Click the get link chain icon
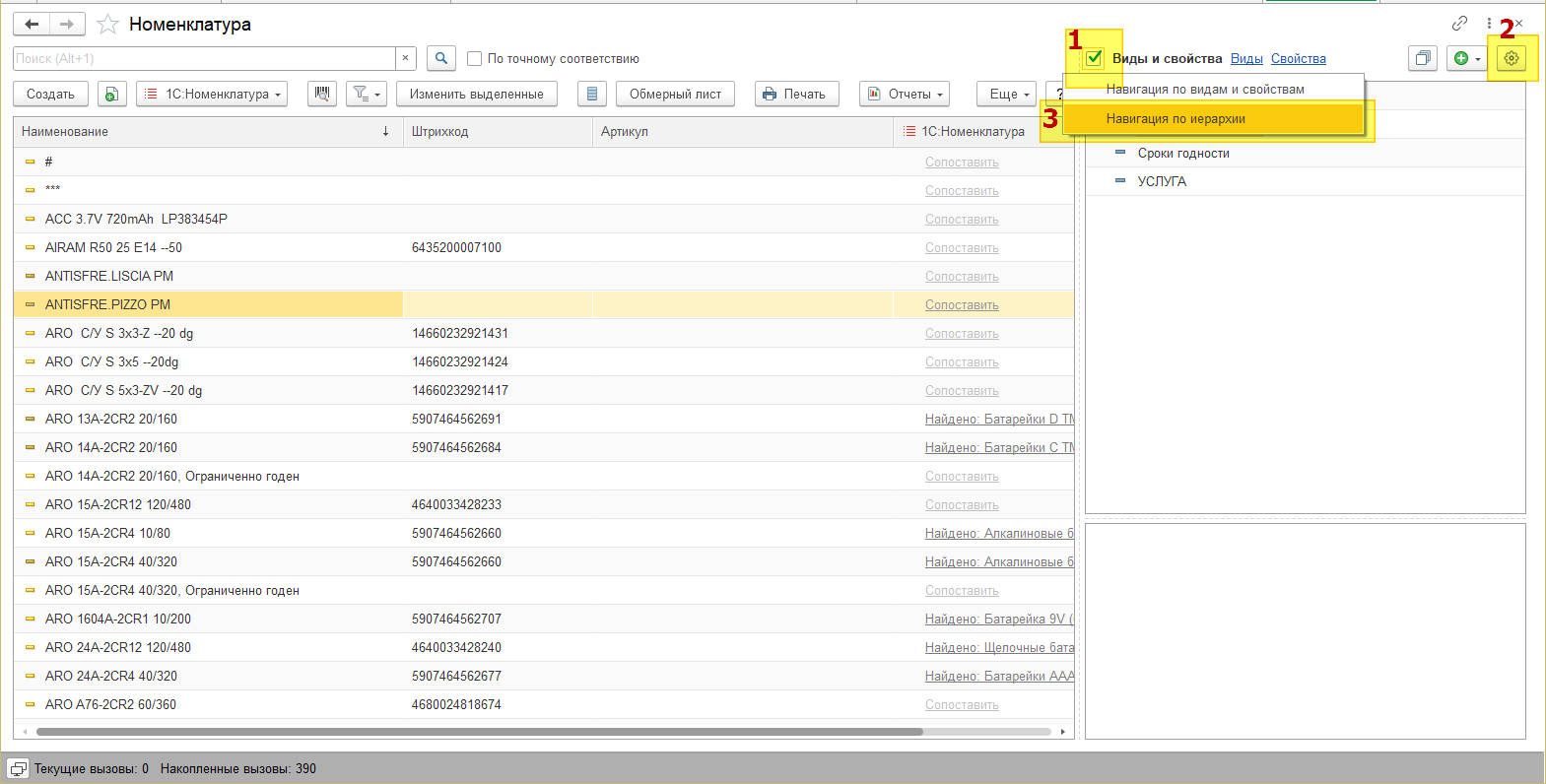Screen dimensions: 1546x784 point(1459,24)
